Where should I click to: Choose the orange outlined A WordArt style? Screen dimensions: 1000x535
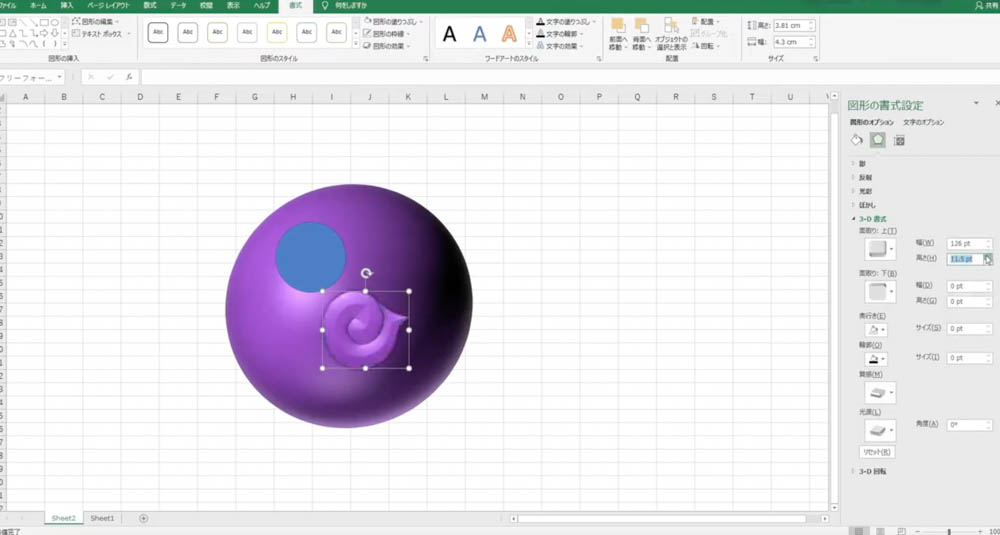click(x=509, y=33)
